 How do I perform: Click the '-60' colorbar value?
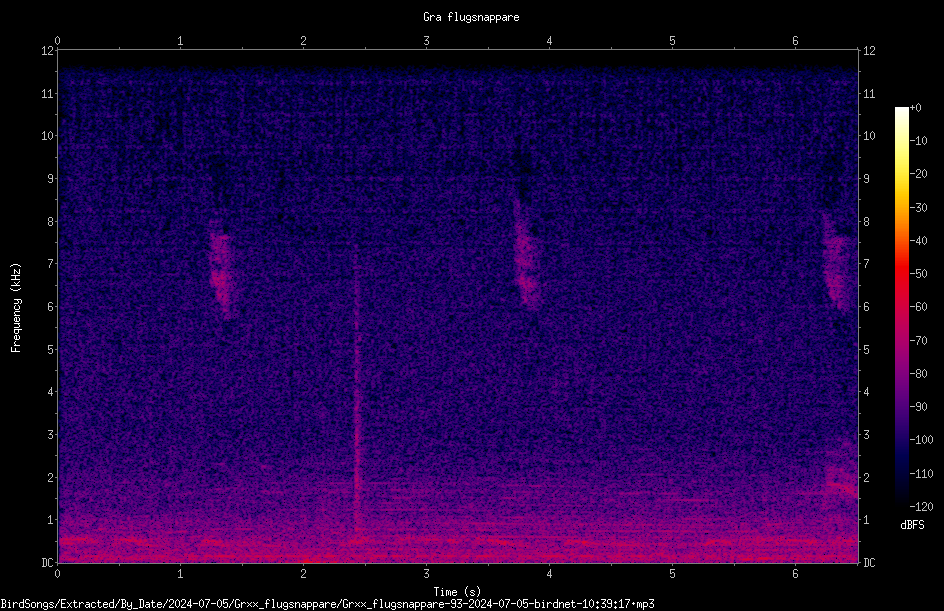point(918,307)
